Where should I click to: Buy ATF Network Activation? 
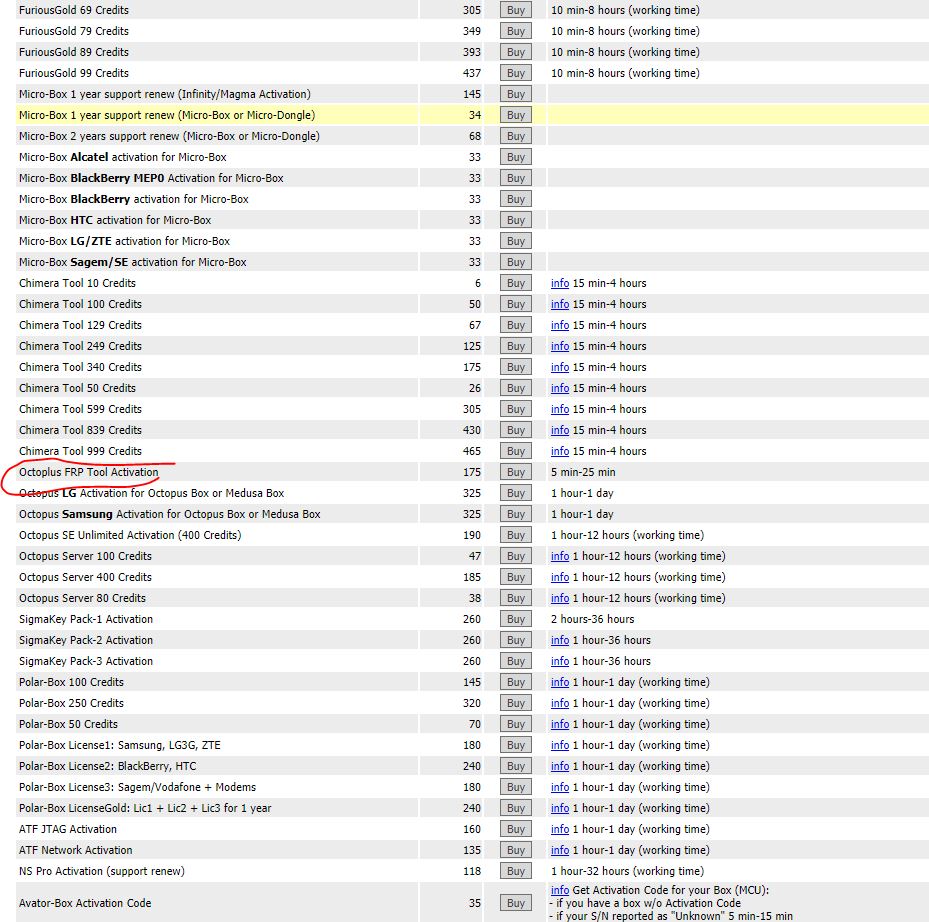(x=515, y=850)
